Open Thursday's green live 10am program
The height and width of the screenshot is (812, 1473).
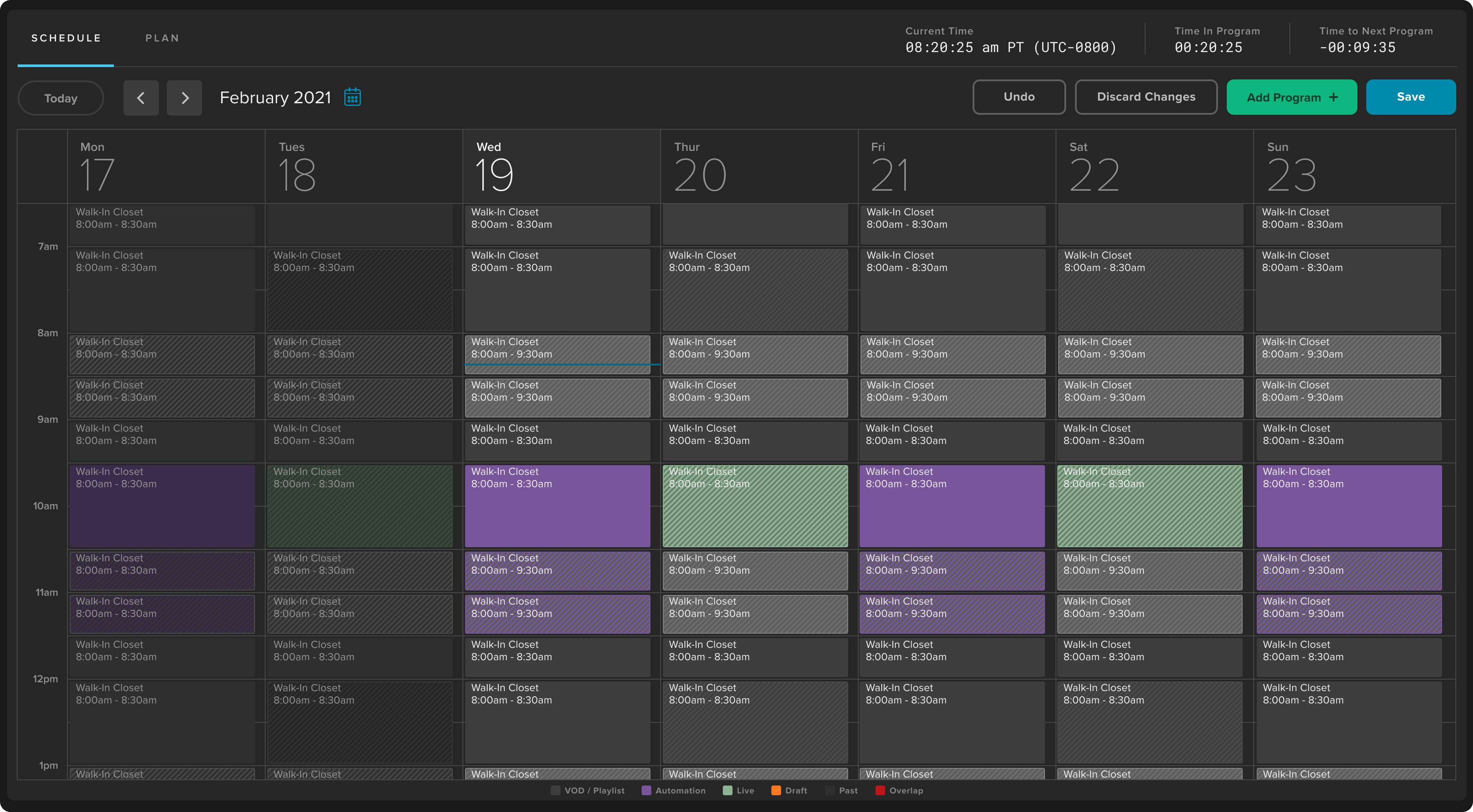pos(755,506)
